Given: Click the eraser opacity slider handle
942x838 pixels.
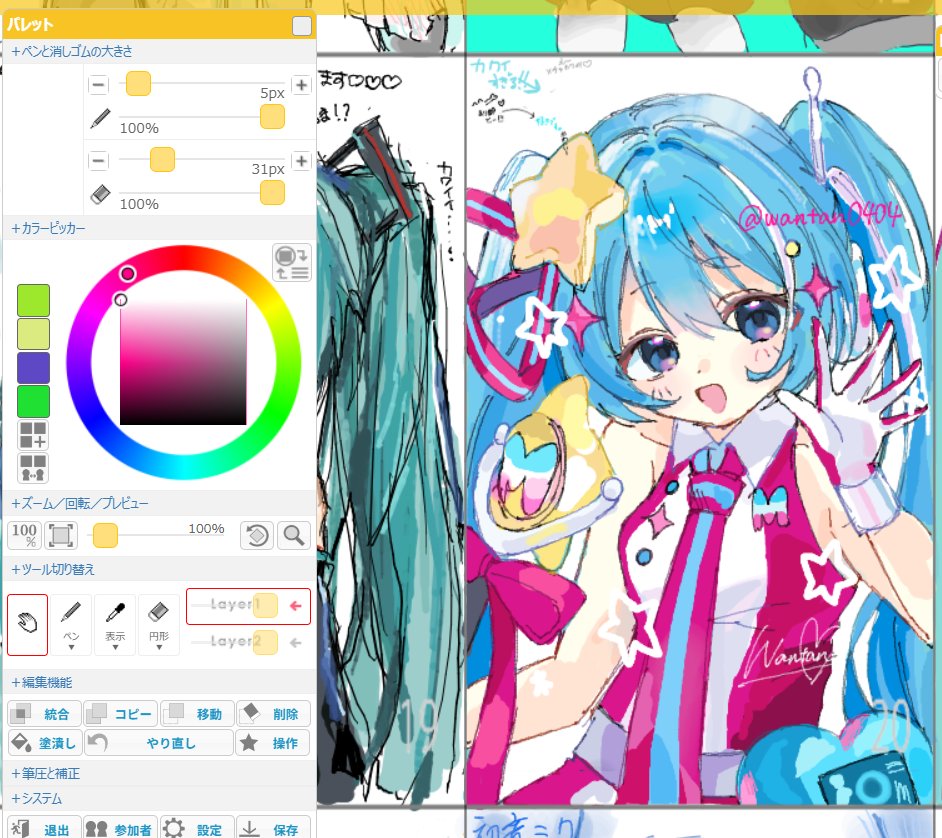Looking at the screenshot, I should point(272,192).
